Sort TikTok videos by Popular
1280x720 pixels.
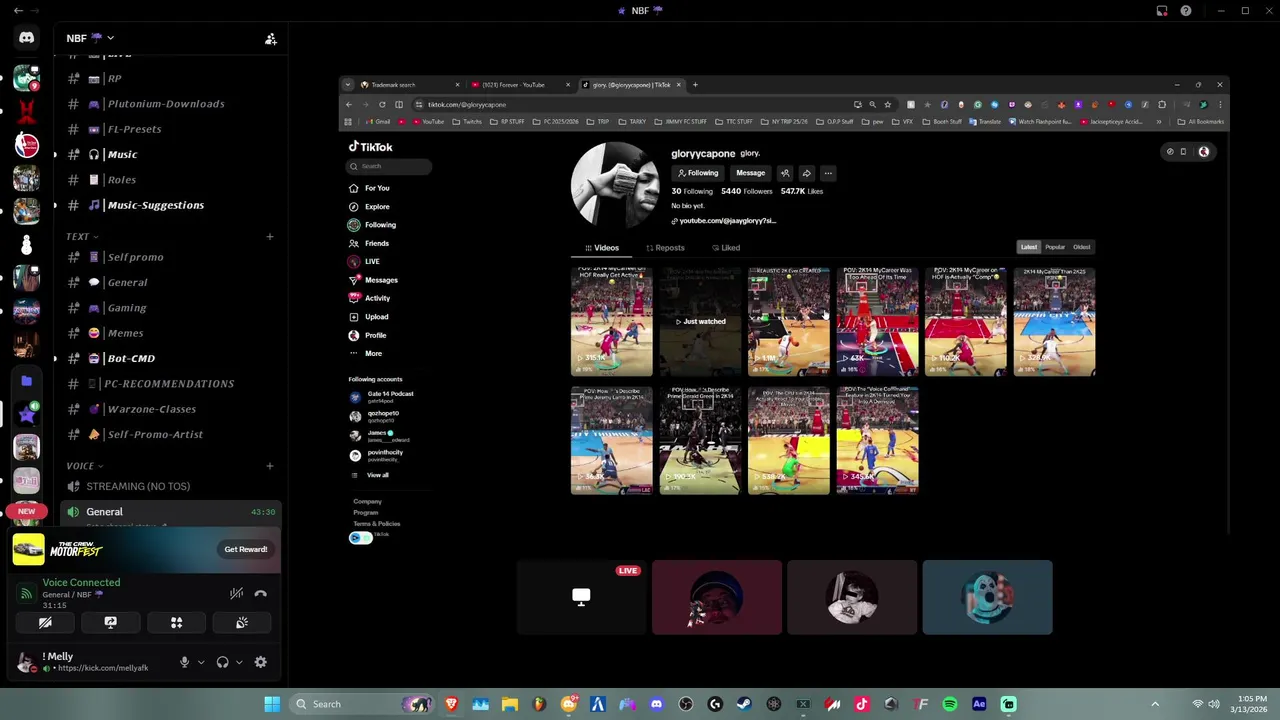(1055, 247)
